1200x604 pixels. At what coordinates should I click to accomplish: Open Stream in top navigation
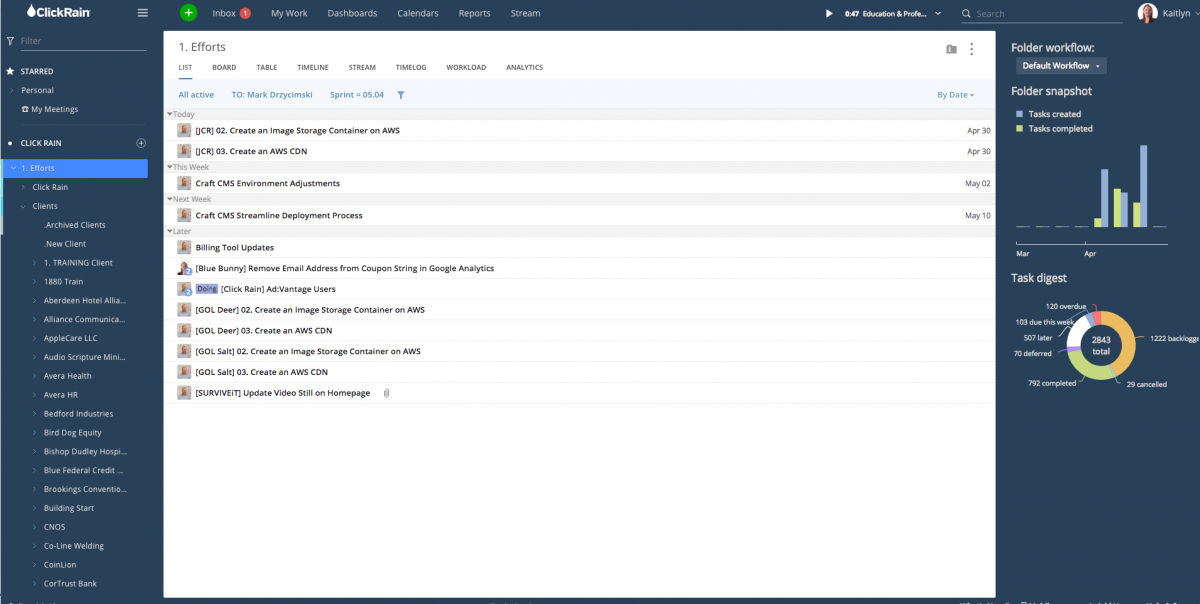click(525, 14)
